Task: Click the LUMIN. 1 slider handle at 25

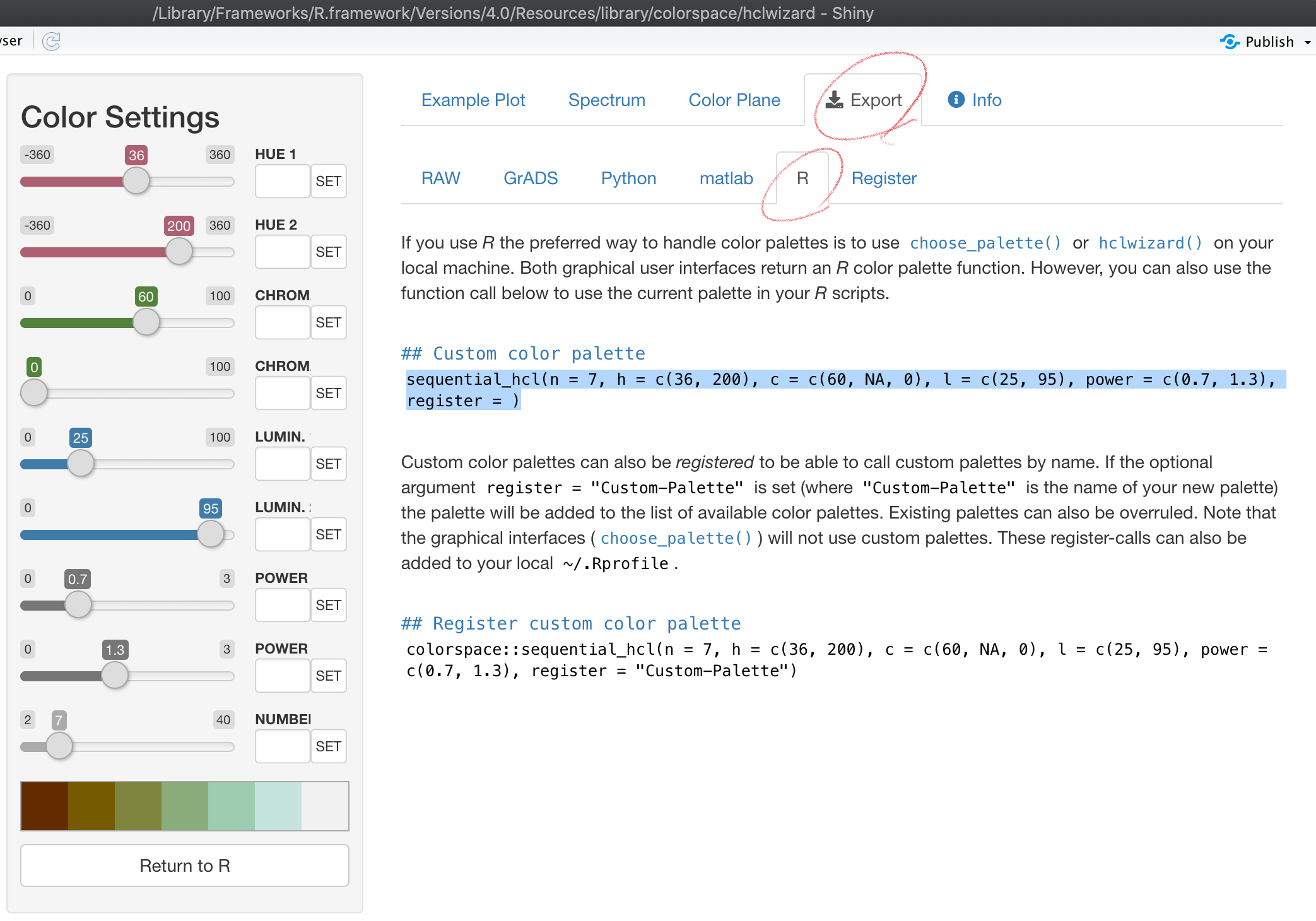Action: tap(80, 464)
